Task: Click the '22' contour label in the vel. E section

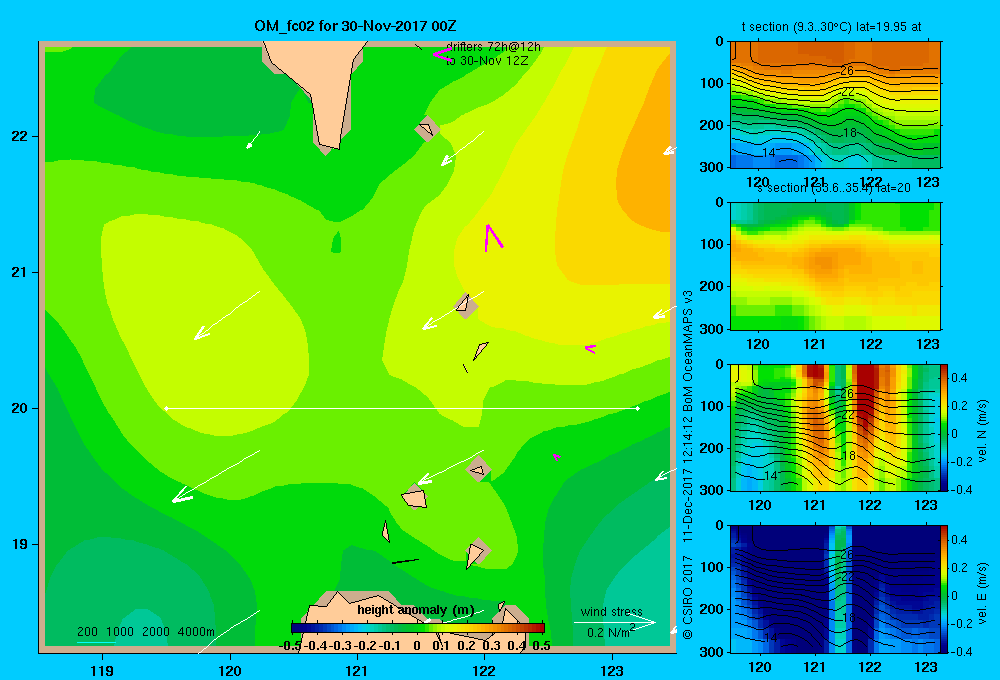Action: point(847,576)
